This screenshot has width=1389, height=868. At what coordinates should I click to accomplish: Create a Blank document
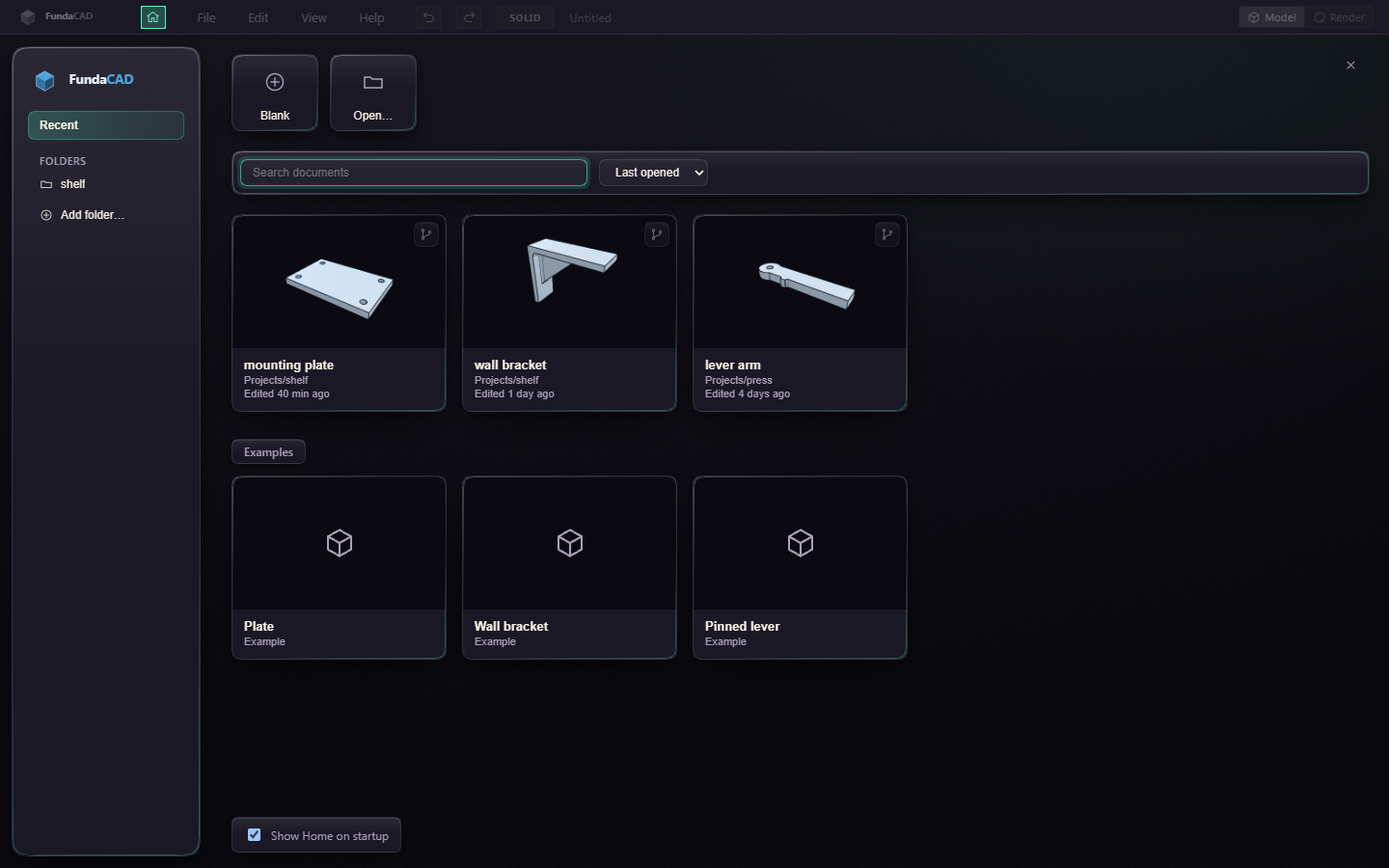275,93
